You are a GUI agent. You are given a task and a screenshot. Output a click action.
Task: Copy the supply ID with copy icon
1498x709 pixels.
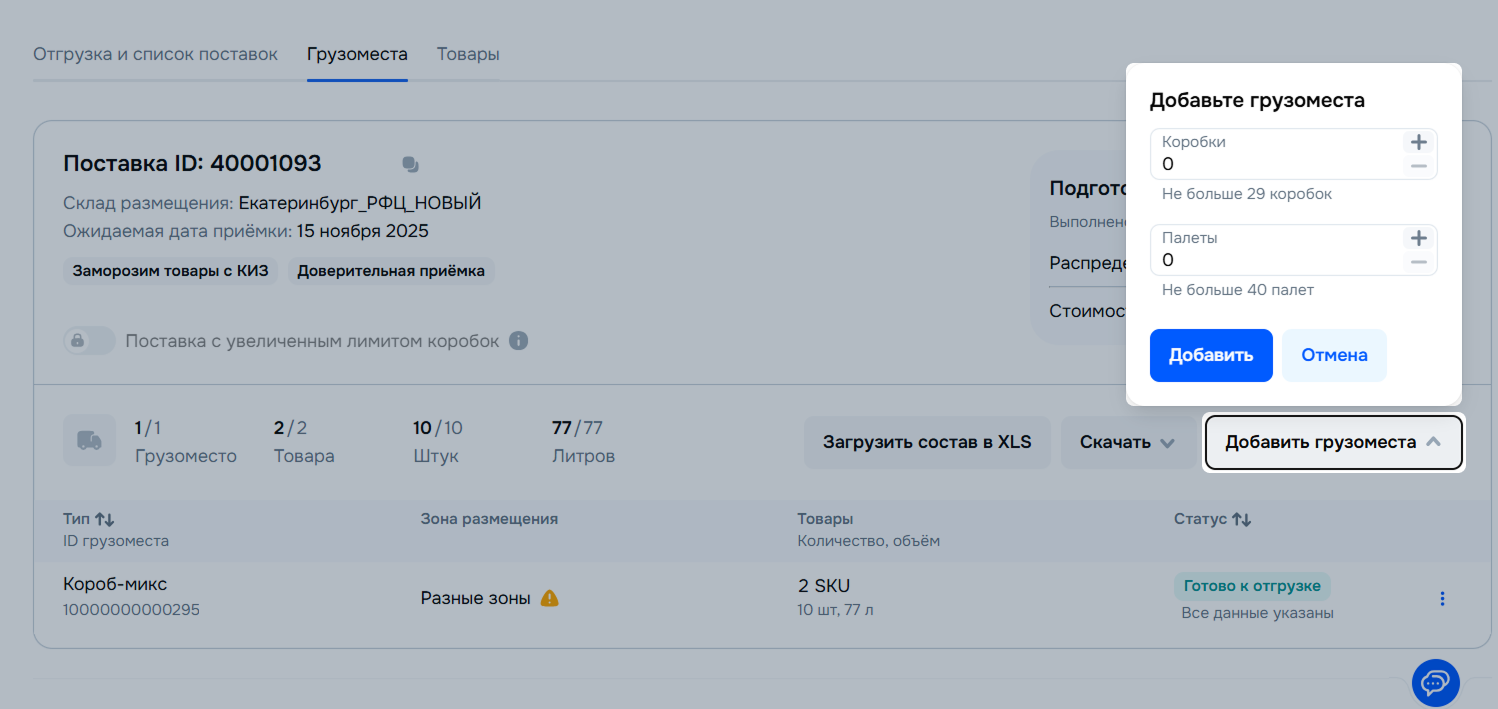click(410, 164)
